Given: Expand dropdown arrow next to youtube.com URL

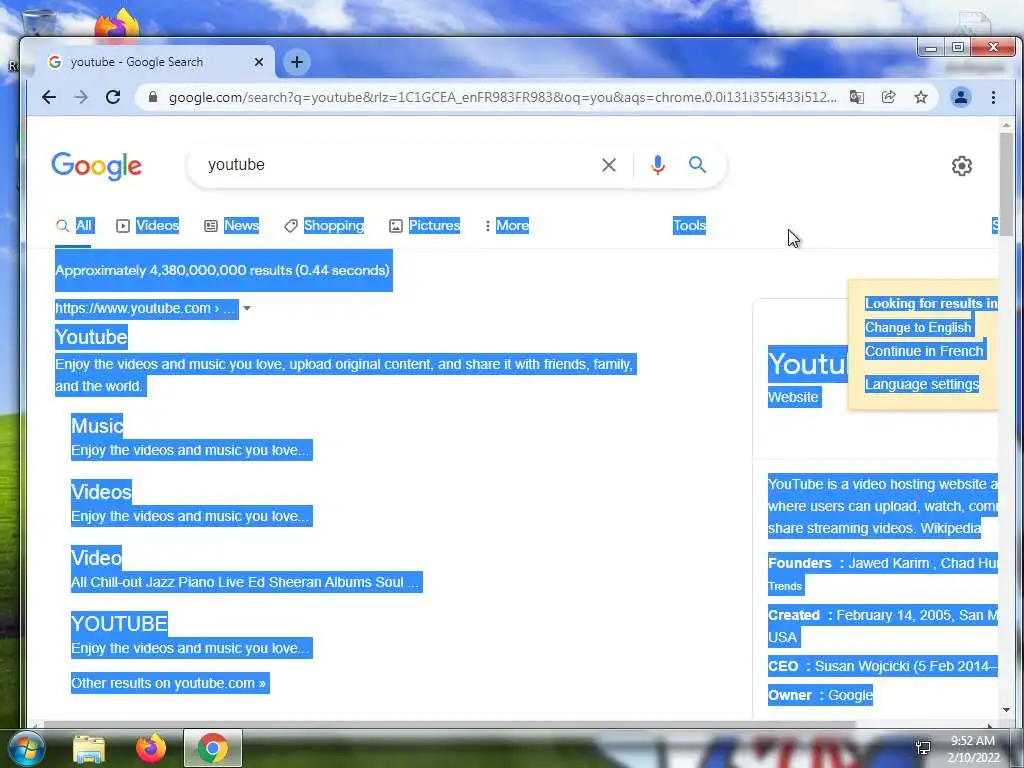Looking at the screenshot, I should coord(247,308).
